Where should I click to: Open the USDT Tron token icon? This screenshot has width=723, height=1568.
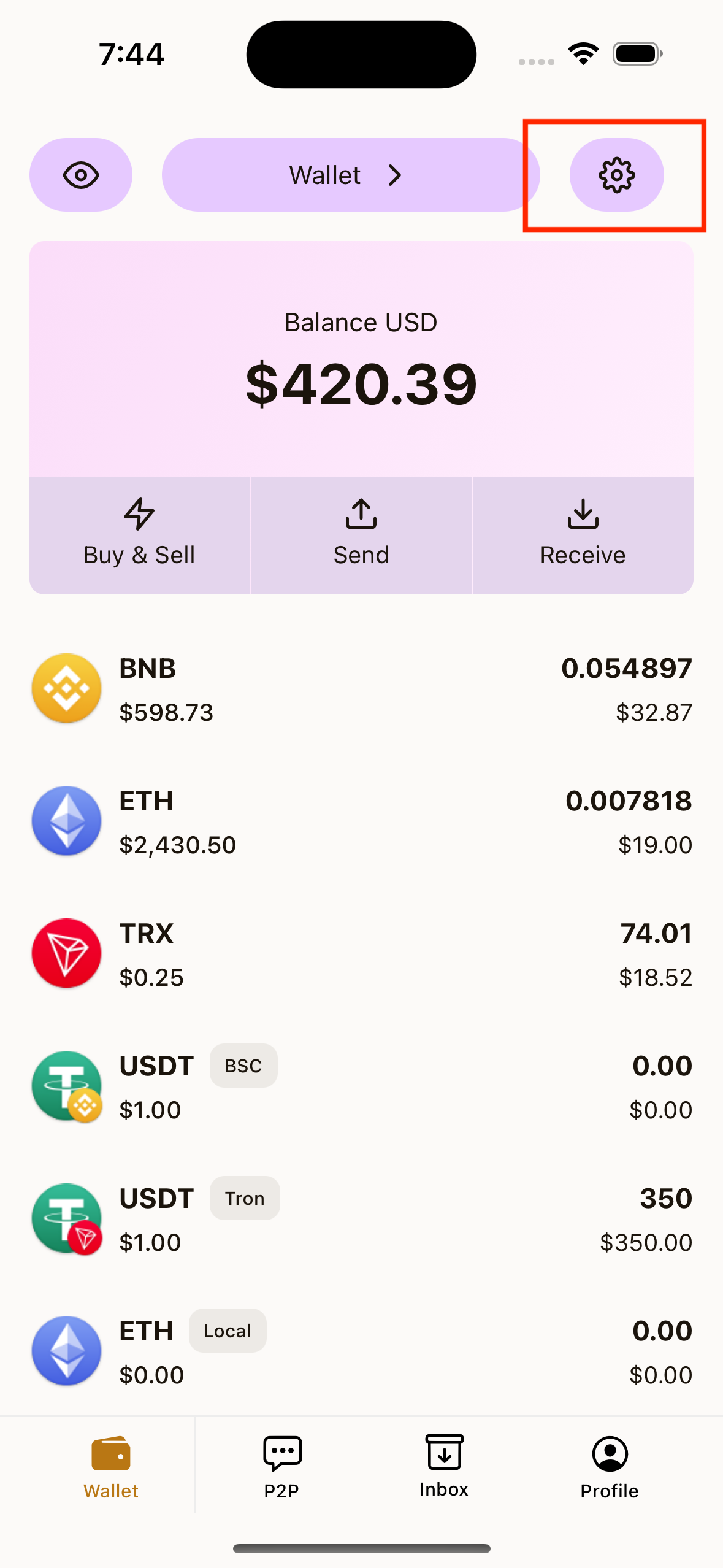[66, 1218]
